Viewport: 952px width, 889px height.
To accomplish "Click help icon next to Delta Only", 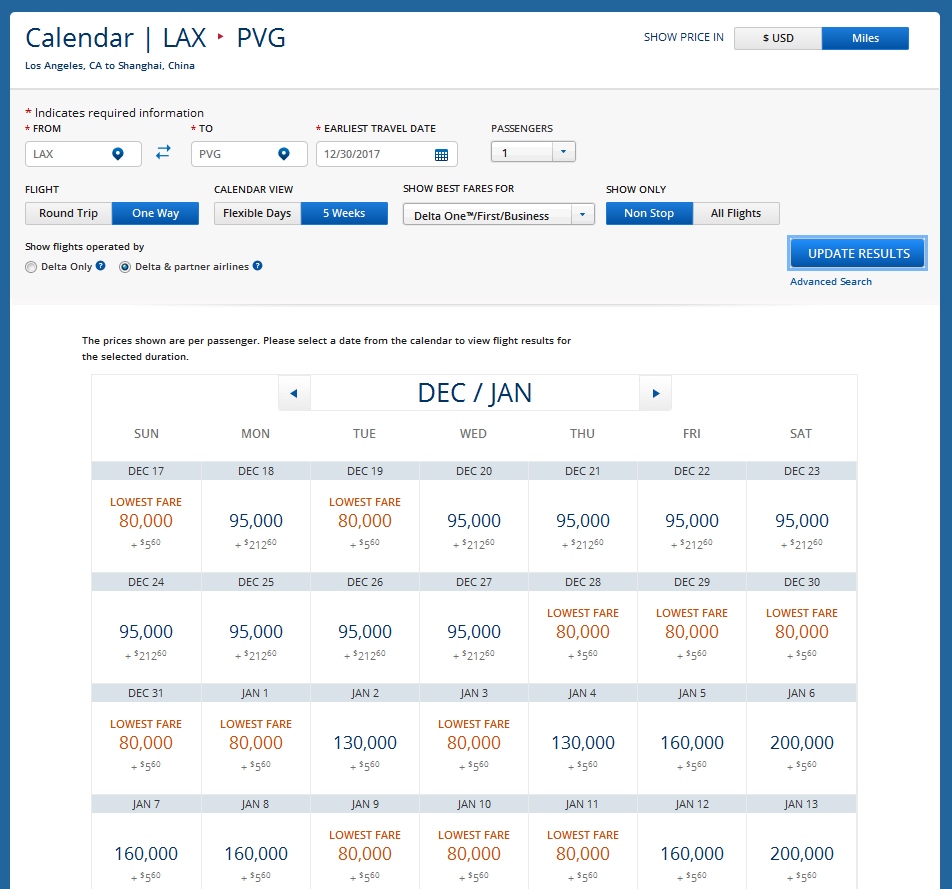I will click(x=101, y=267).
